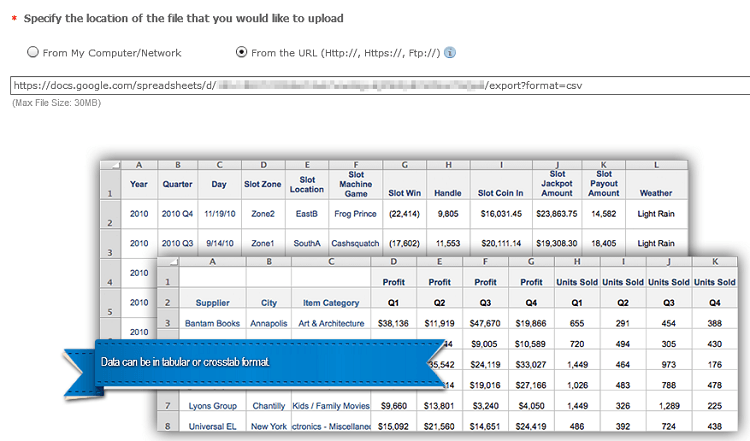Select the EastB slot location cell
Image resolution: width=750 pixels, height=441 pixels.
(x=306, y=214)
